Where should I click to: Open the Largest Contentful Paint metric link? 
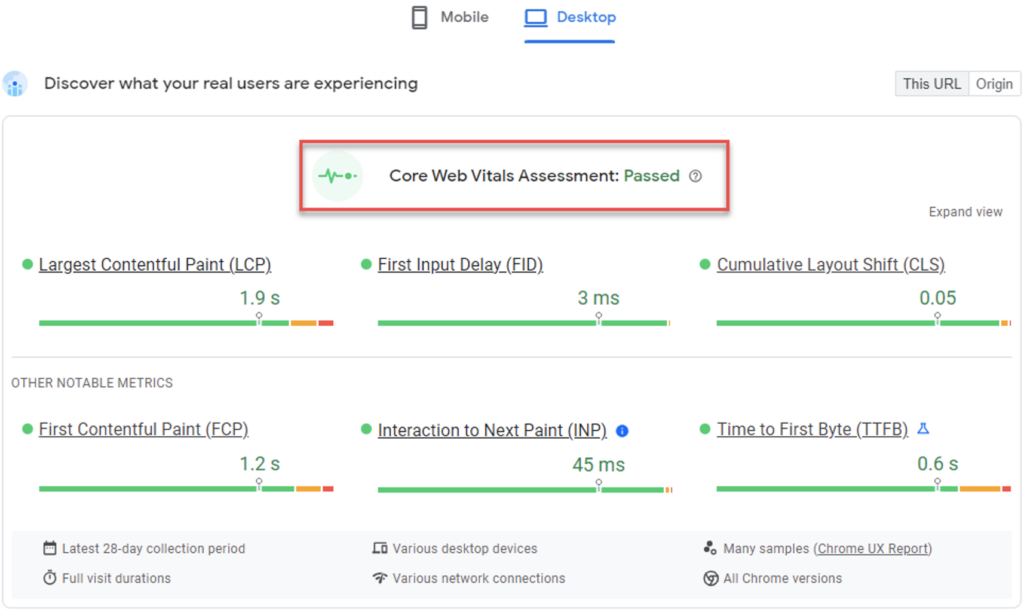click(x=154, y=264)
